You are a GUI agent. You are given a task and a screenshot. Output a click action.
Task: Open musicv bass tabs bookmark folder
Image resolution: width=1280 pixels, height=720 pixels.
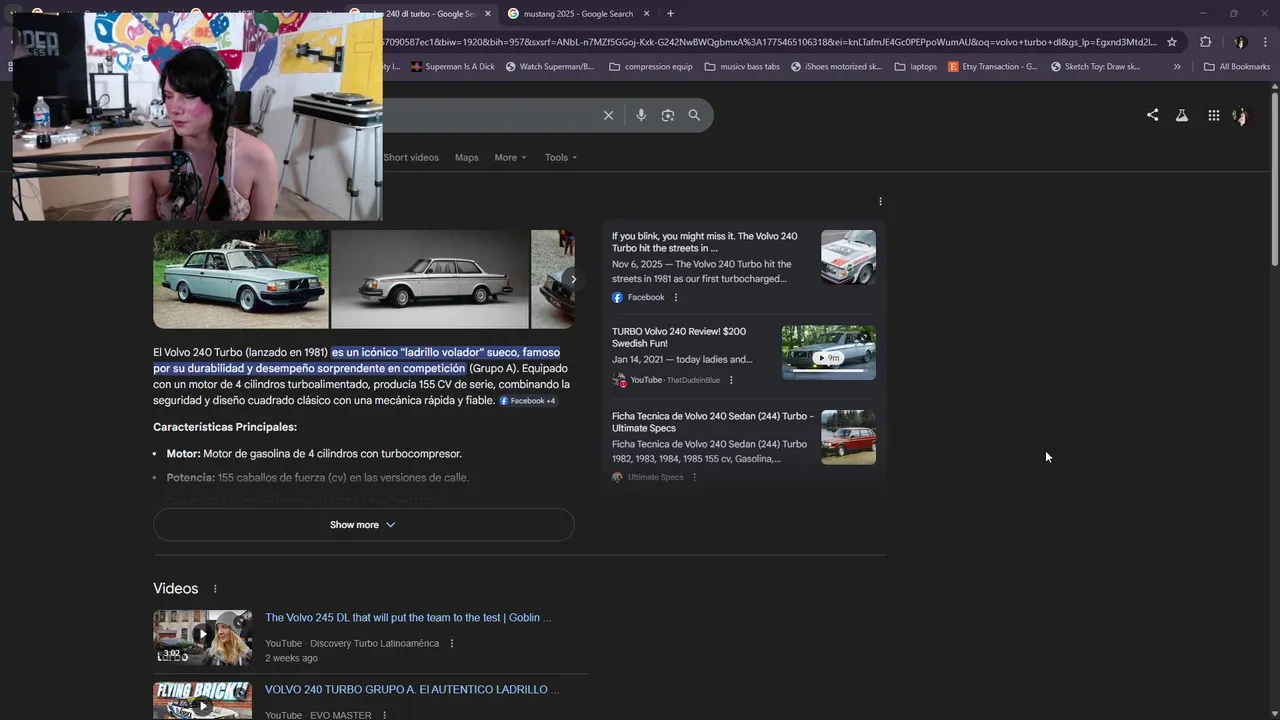742,67
